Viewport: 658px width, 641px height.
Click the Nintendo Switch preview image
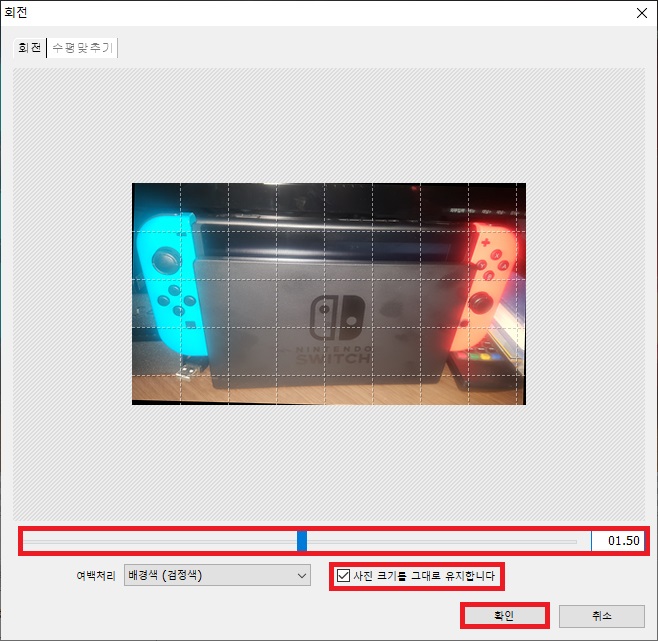pyautogui.click(x=329, y=294)
